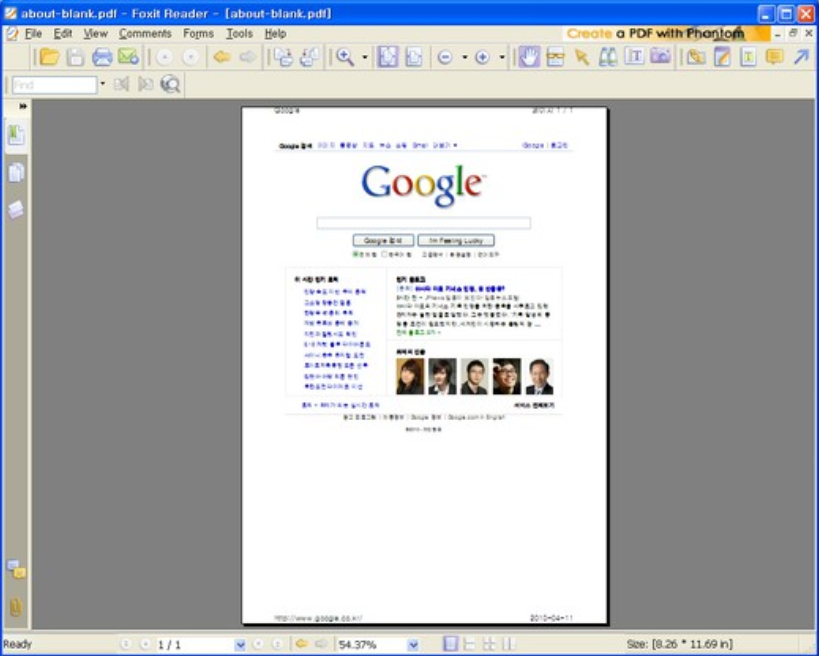This screenshot has width=819, height=656.
Task: Open the page number dropdown showing 1 / 1
Action: (240, 645)
